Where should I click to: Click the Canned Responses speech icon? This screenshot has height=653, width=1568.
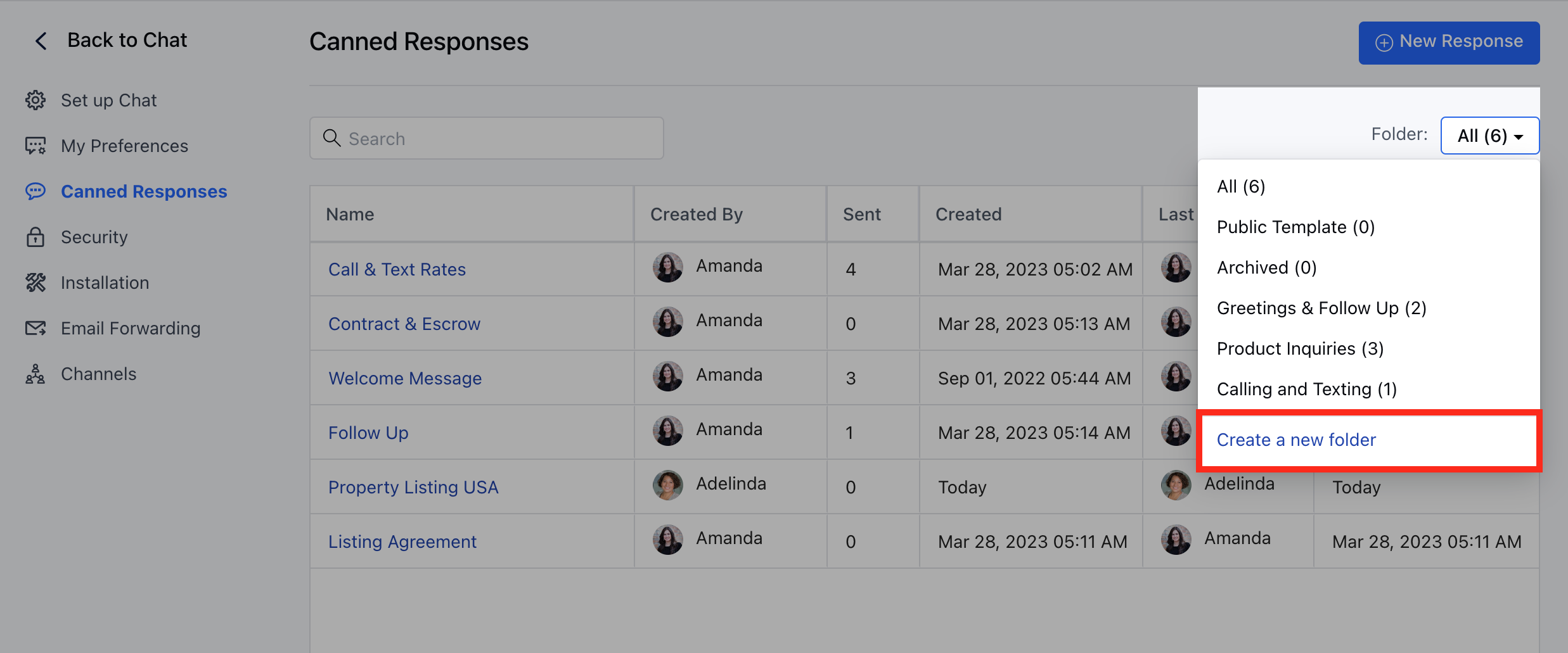point(35,191)
